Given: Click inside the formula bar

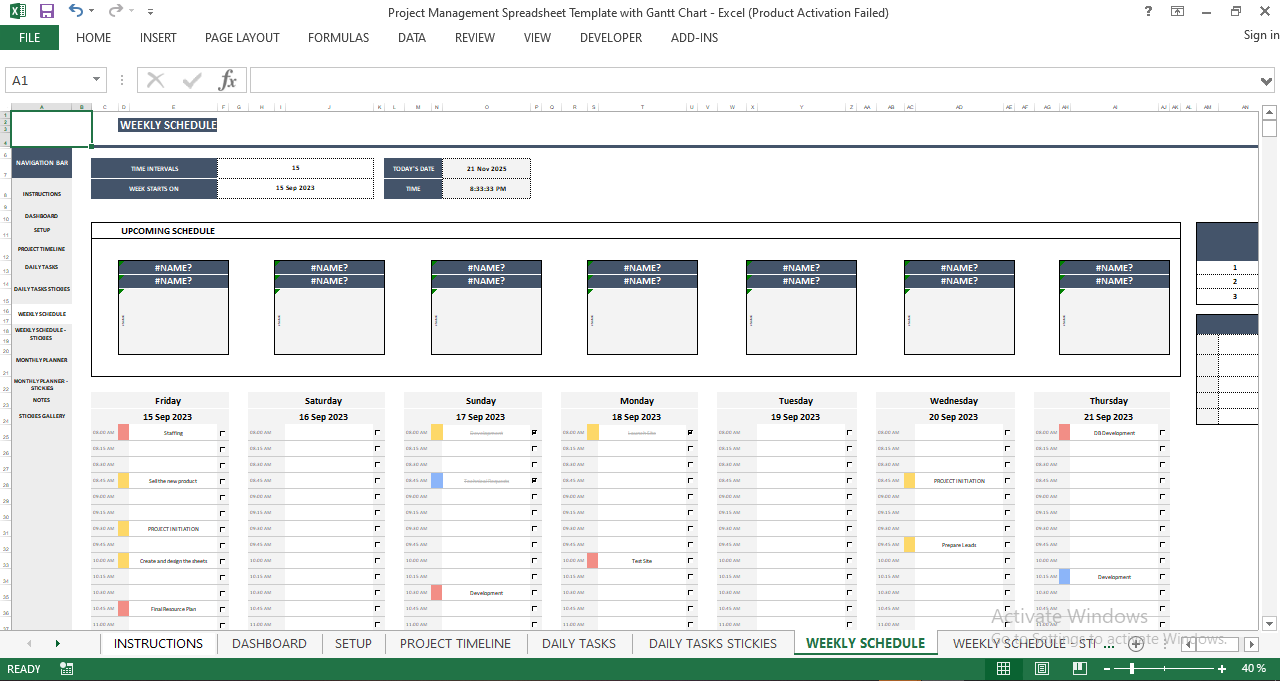Looking at the screenshot, I should pos(600,79).
